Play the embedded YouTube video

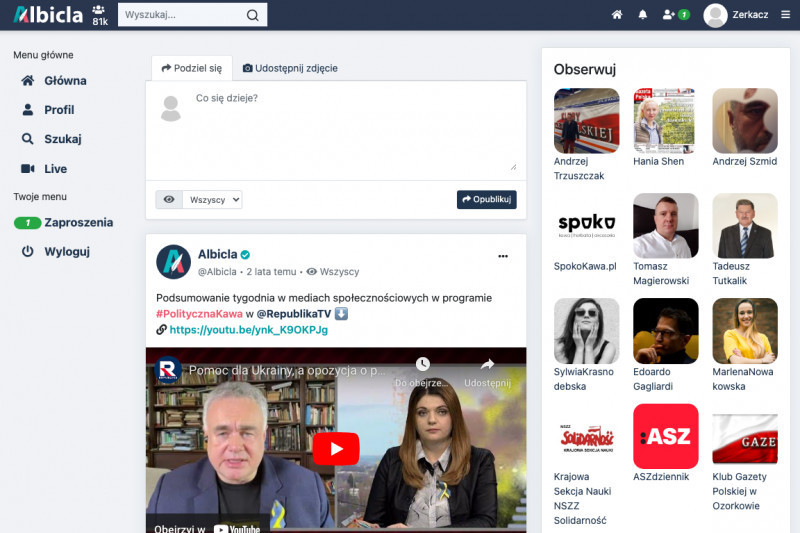pos(335,448)
